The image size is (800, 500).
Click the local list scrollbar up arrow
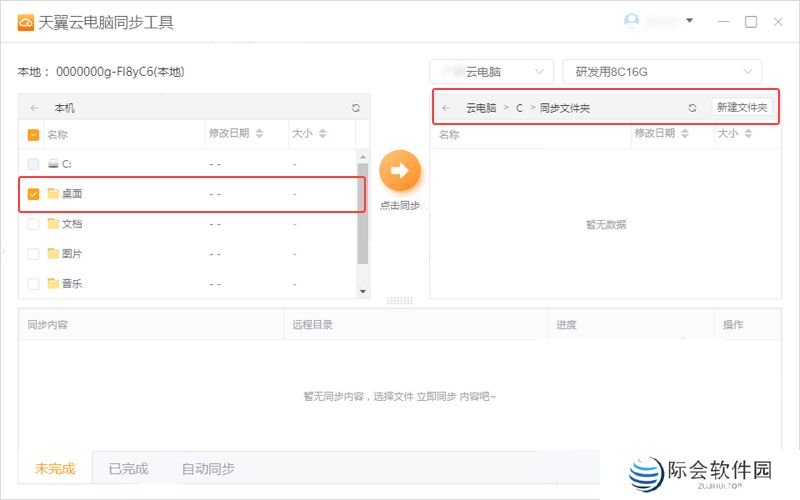pos(363,157)
